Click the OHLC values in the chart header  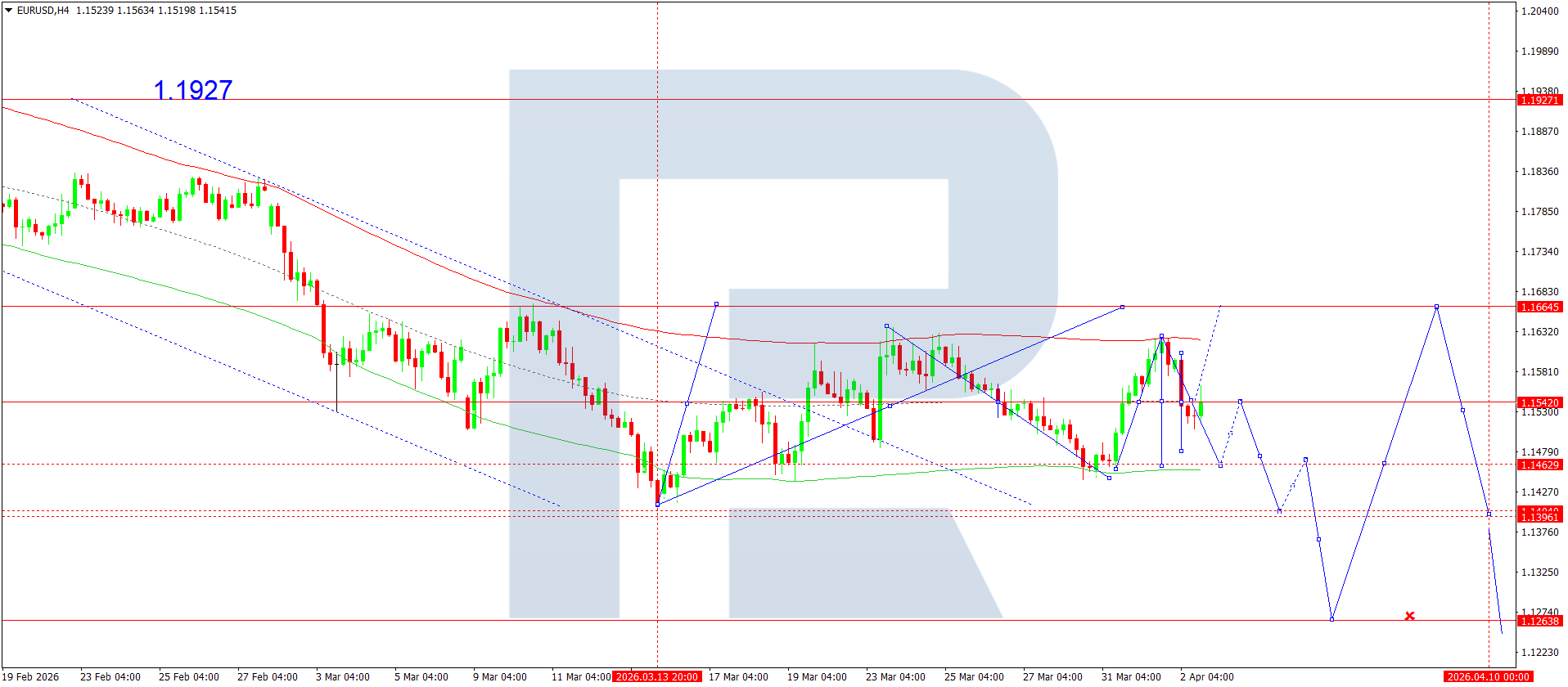coord(156,11)
